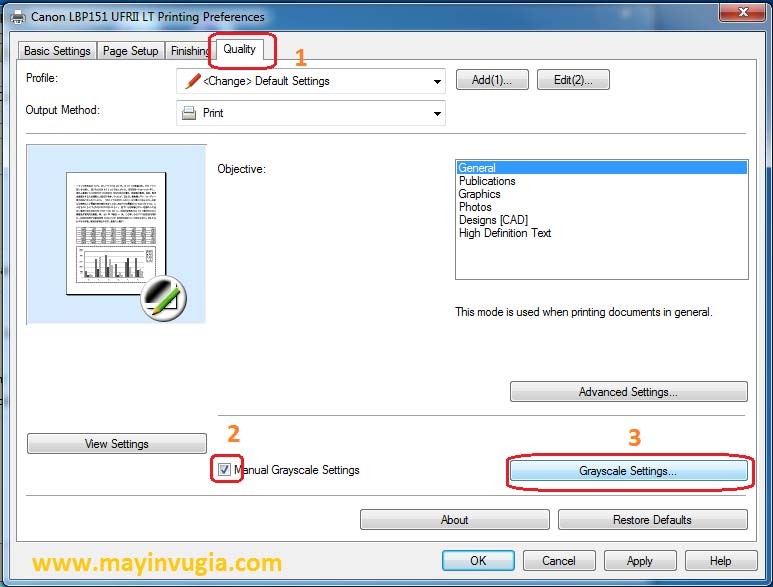This screenshot has height=587, width=773.
Task: Select Publications in the Objective list
Action: tap(601, 181)
